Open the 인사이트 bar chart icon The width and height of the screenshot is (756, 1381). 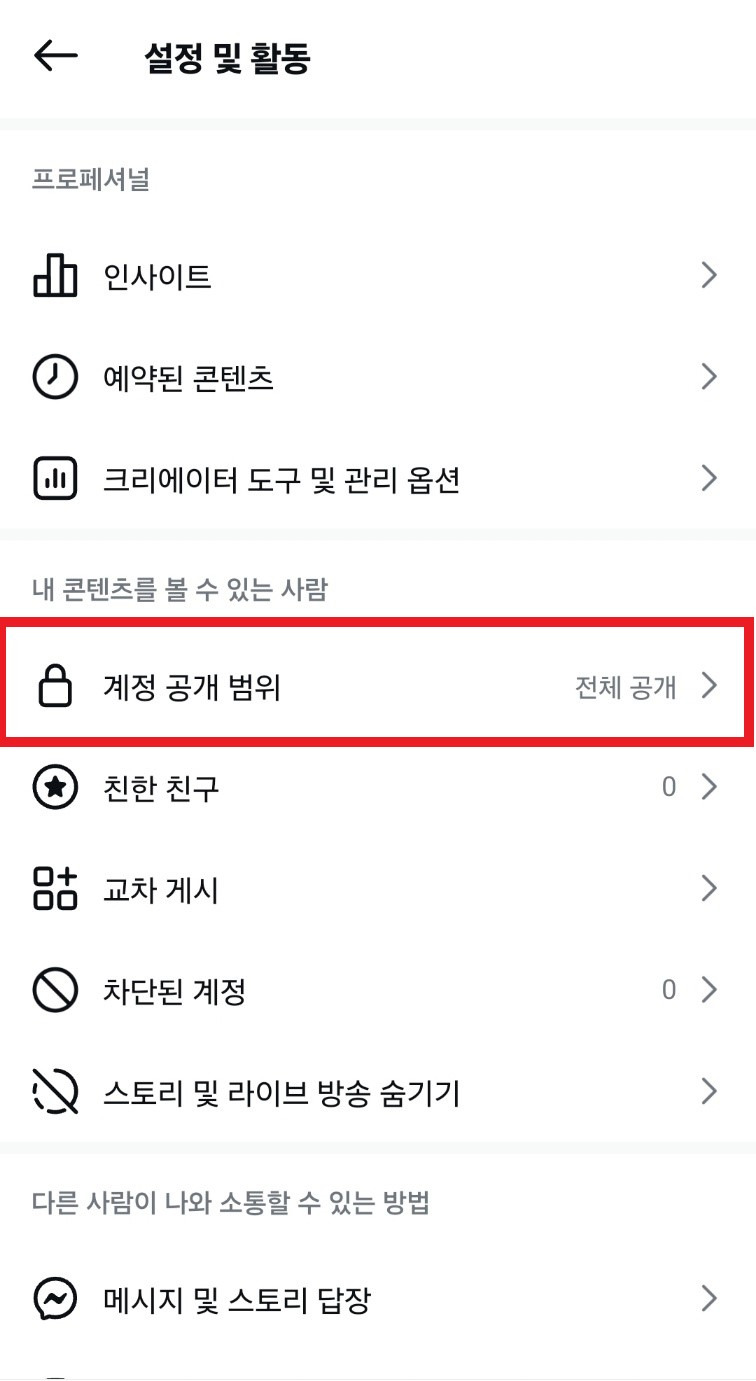[x=55, y=275]
